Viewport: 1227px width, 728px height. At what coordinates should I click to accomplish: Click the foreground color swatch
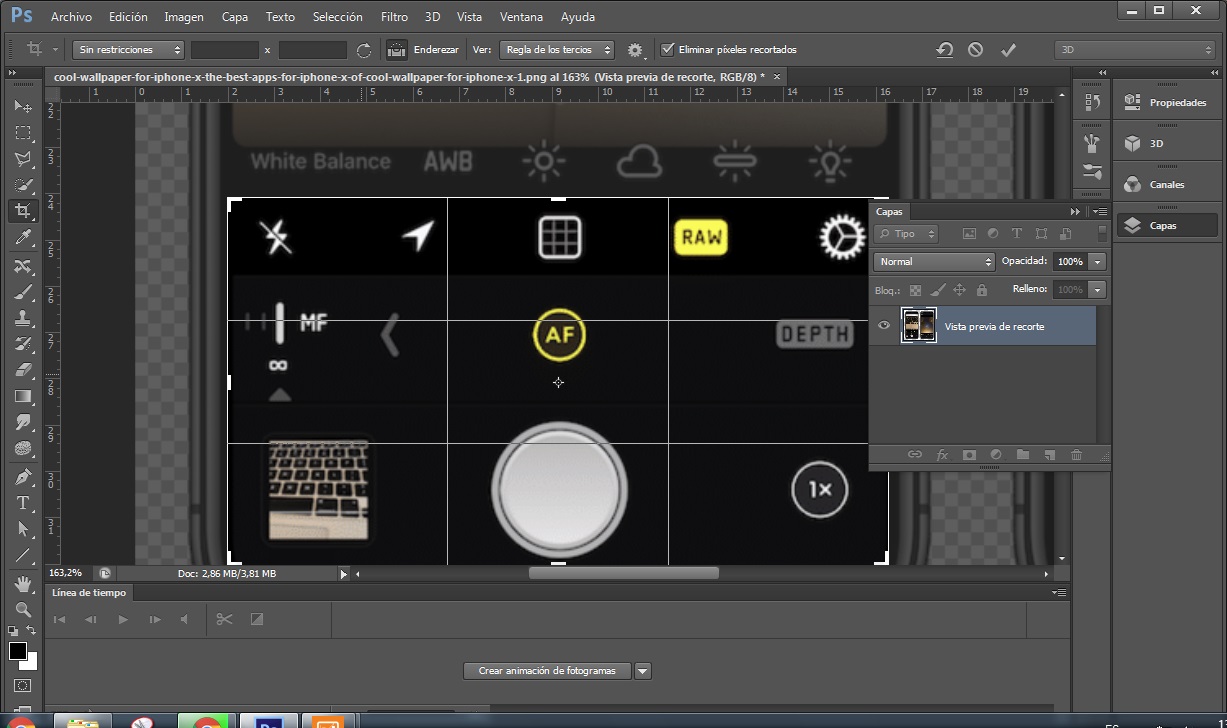pyautogui.click(x=17, y=651)
